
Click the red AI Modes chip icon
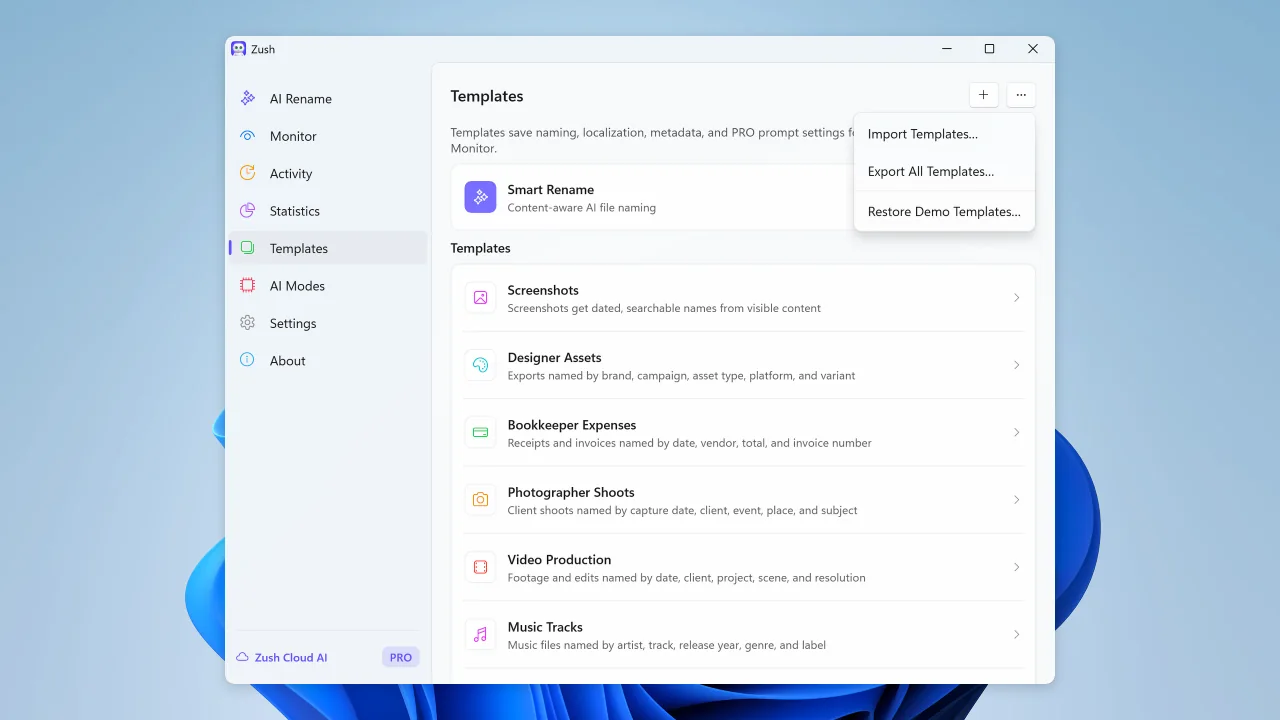pos(247,285)
